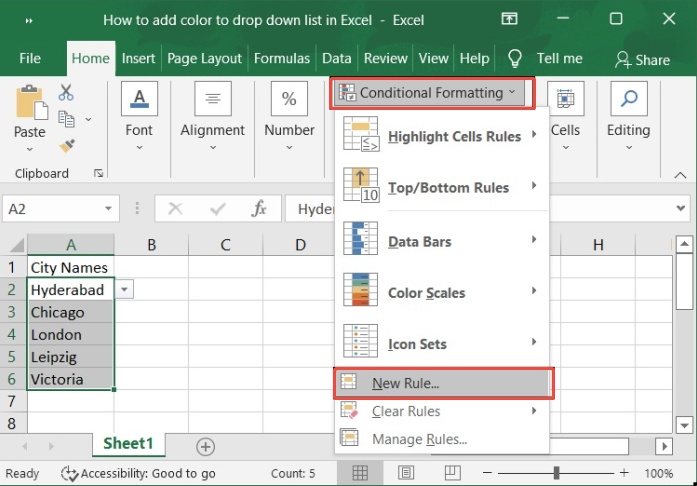The height and width of the screenshot is (486, 697).
Task: Expand the Copy options arrow
Action: tap(88, 119)
